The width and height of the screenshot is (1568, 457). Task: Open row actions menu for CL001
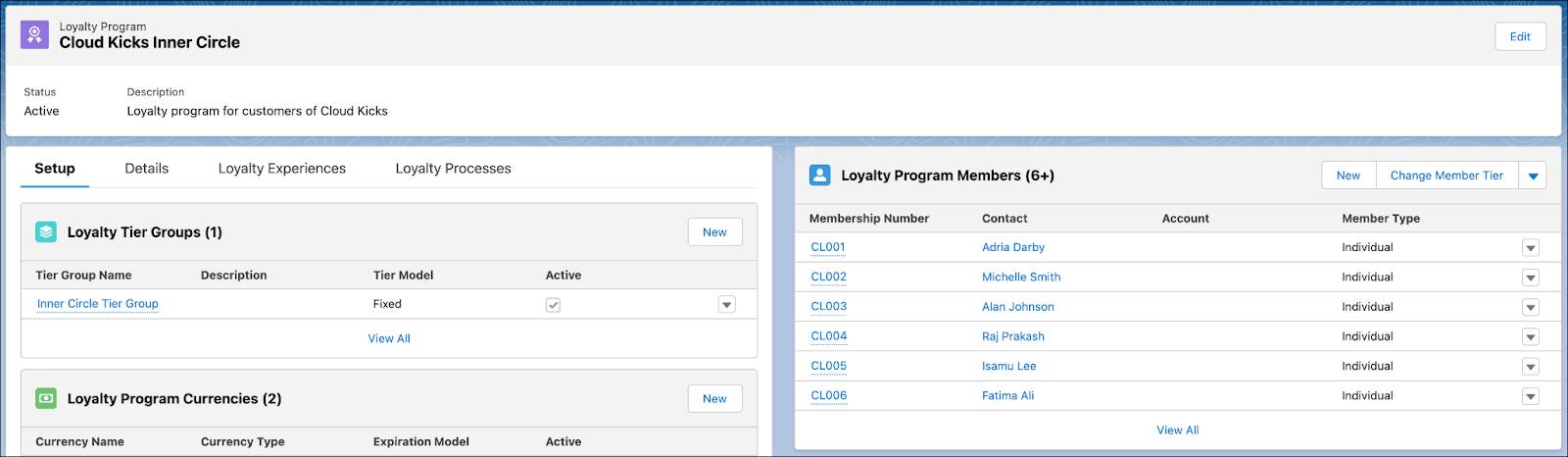[1530, 248]
